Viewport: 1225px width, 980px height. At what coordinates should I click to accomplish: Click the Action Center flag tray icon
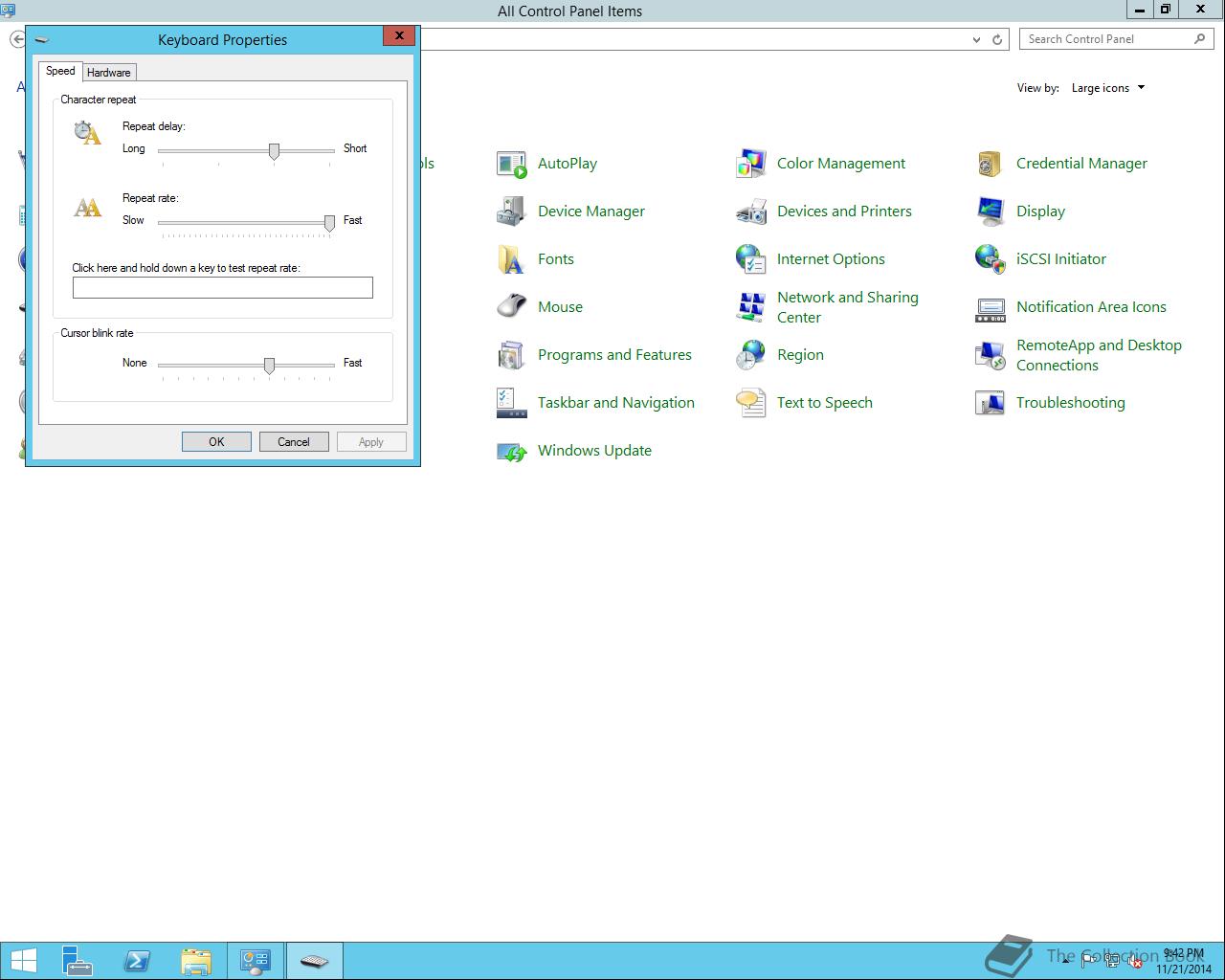(x=1089, y=960)
